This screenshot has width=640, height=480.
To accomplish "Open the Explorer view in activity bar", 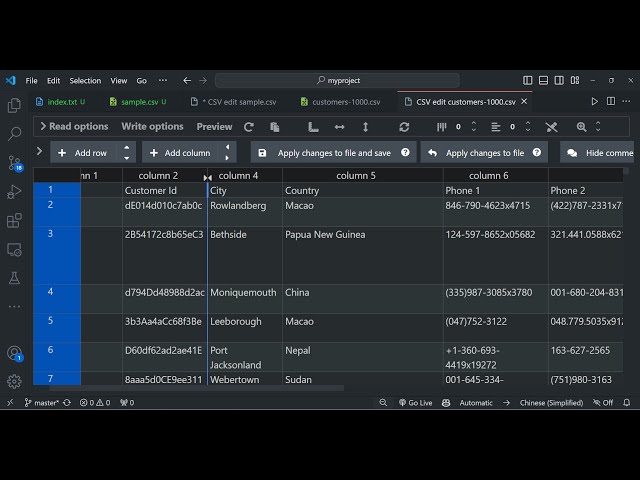I will point(14,105).
